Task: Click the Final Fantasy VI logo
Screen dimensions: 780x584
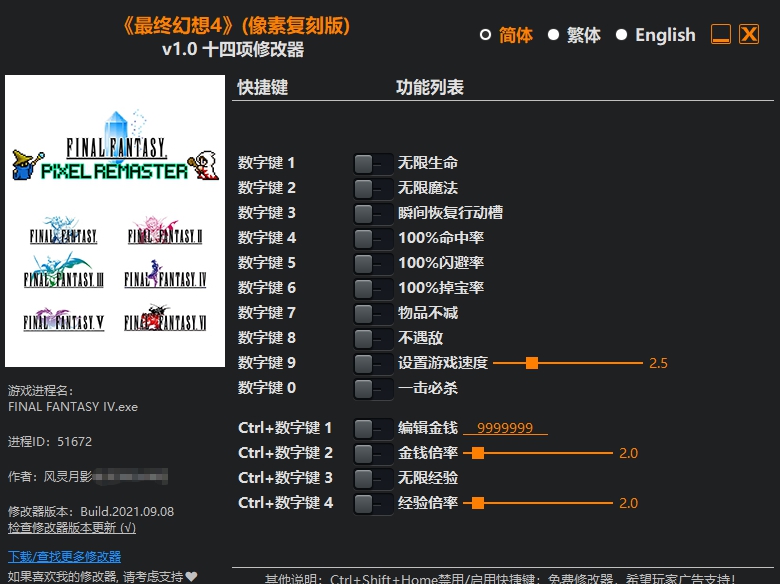Action: [165, 318]
